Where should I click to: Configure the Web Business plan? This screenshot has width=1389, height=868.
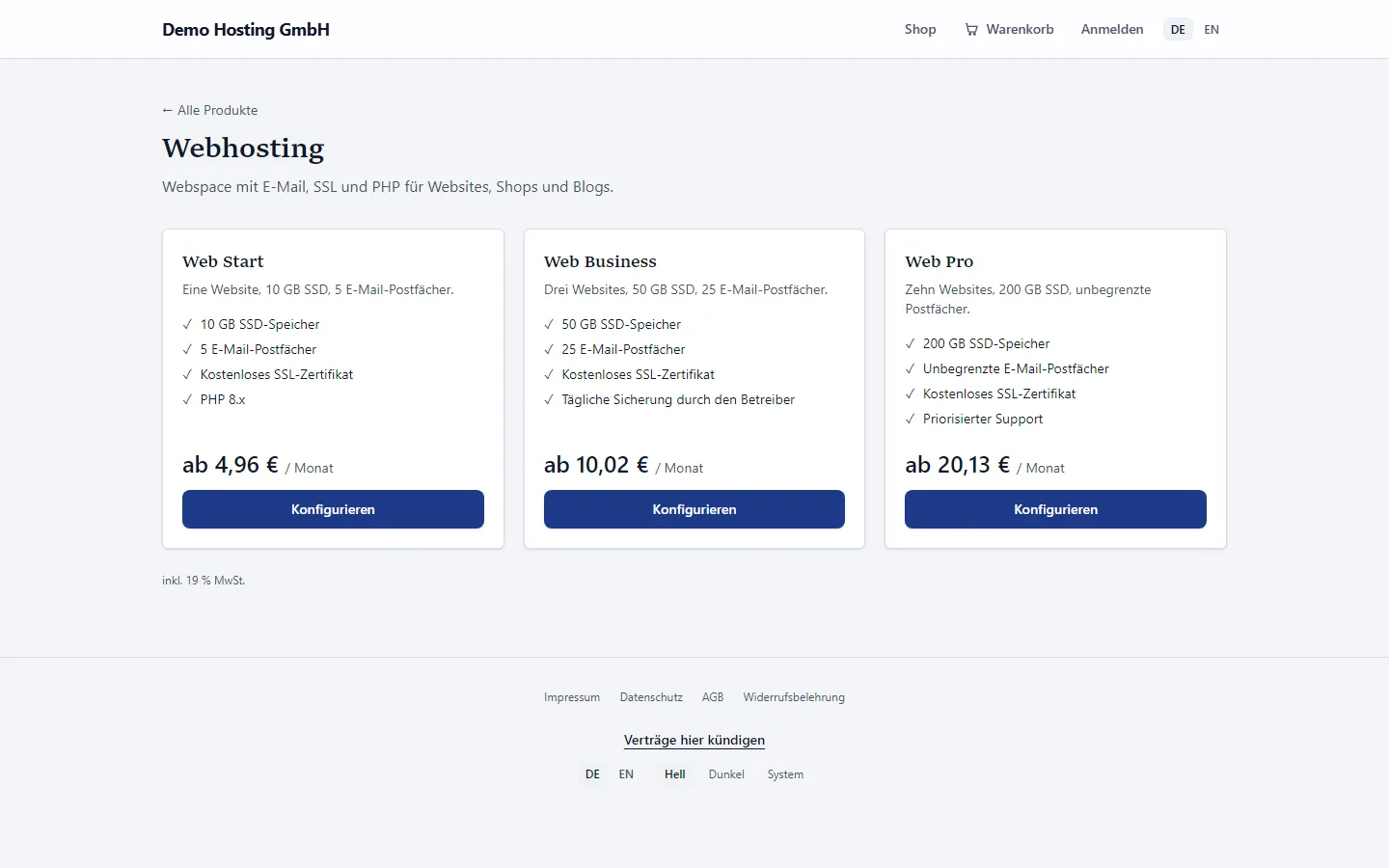[x=694, y=509]
